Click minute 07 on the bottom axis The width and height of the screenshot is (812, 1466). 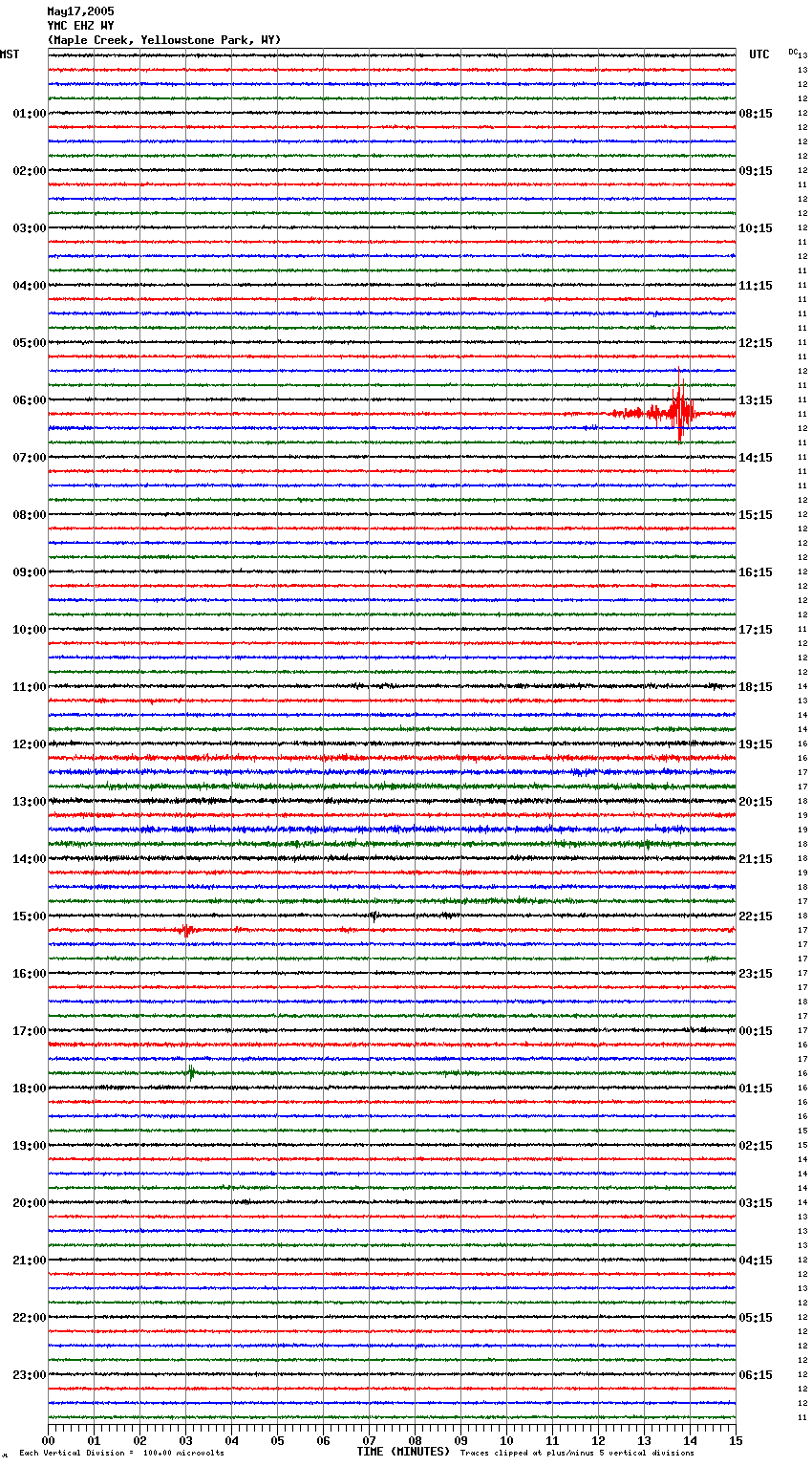369,1440
